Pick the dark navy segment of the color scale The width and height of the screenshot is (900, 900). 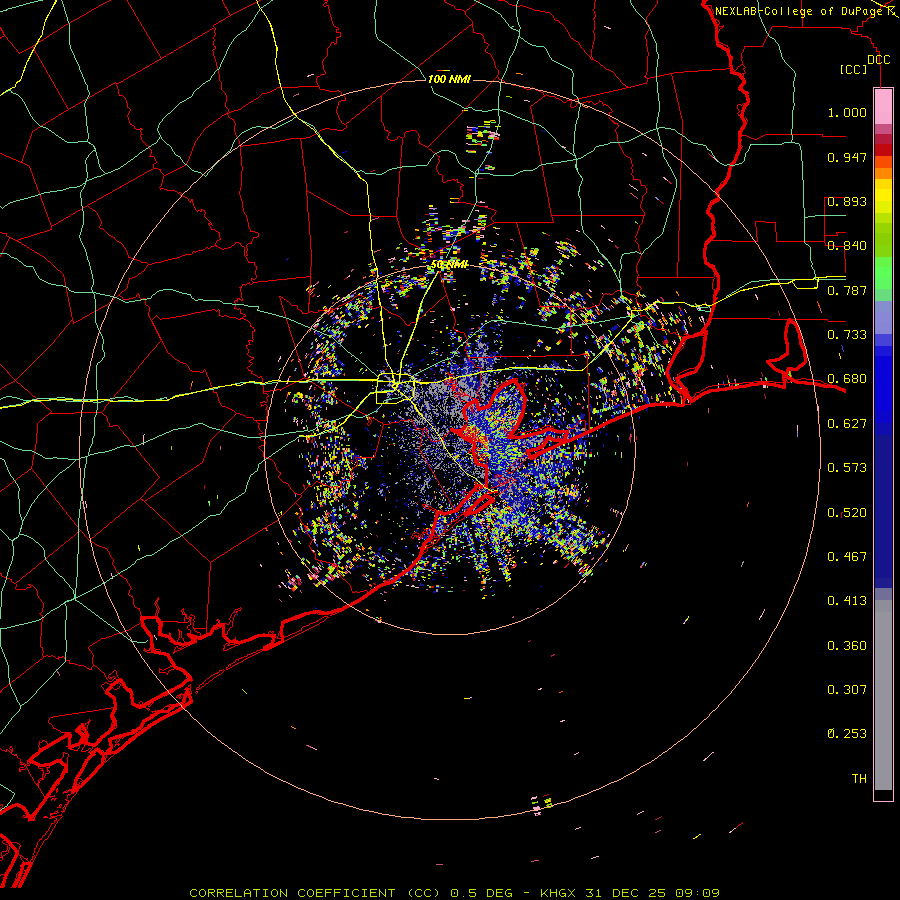pos(883,511)
